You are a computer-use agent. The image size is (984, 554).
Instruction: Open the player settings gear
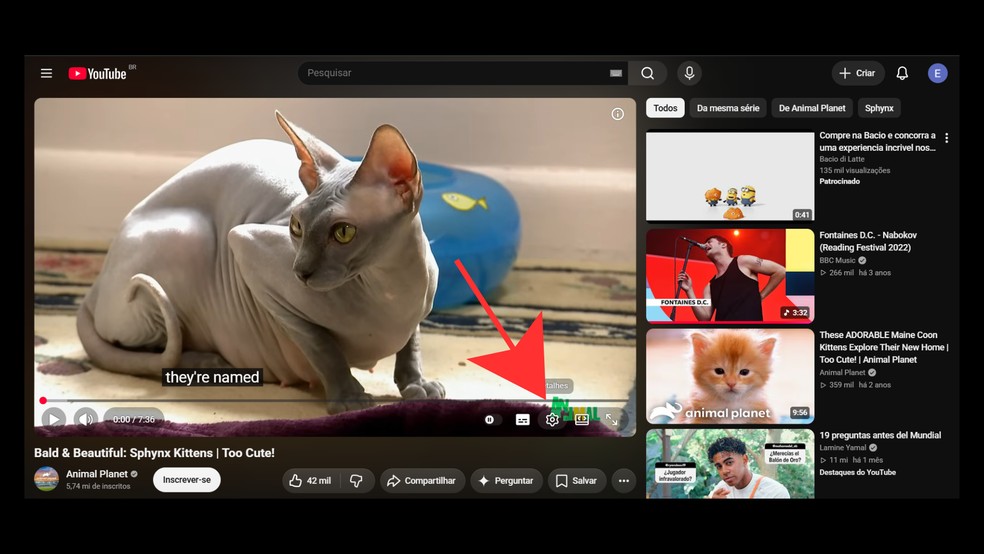[x=552, y=420]
